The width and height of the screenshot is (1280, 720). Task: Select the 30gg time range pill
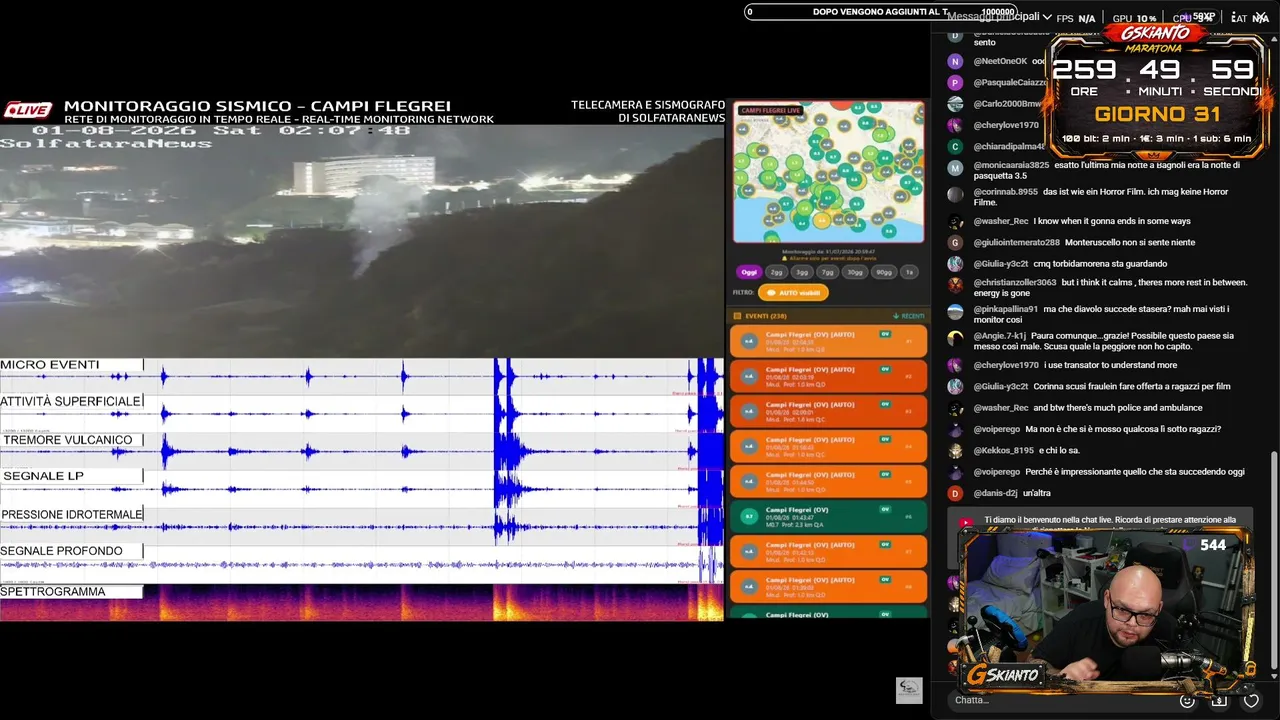(x=854, y=272)
